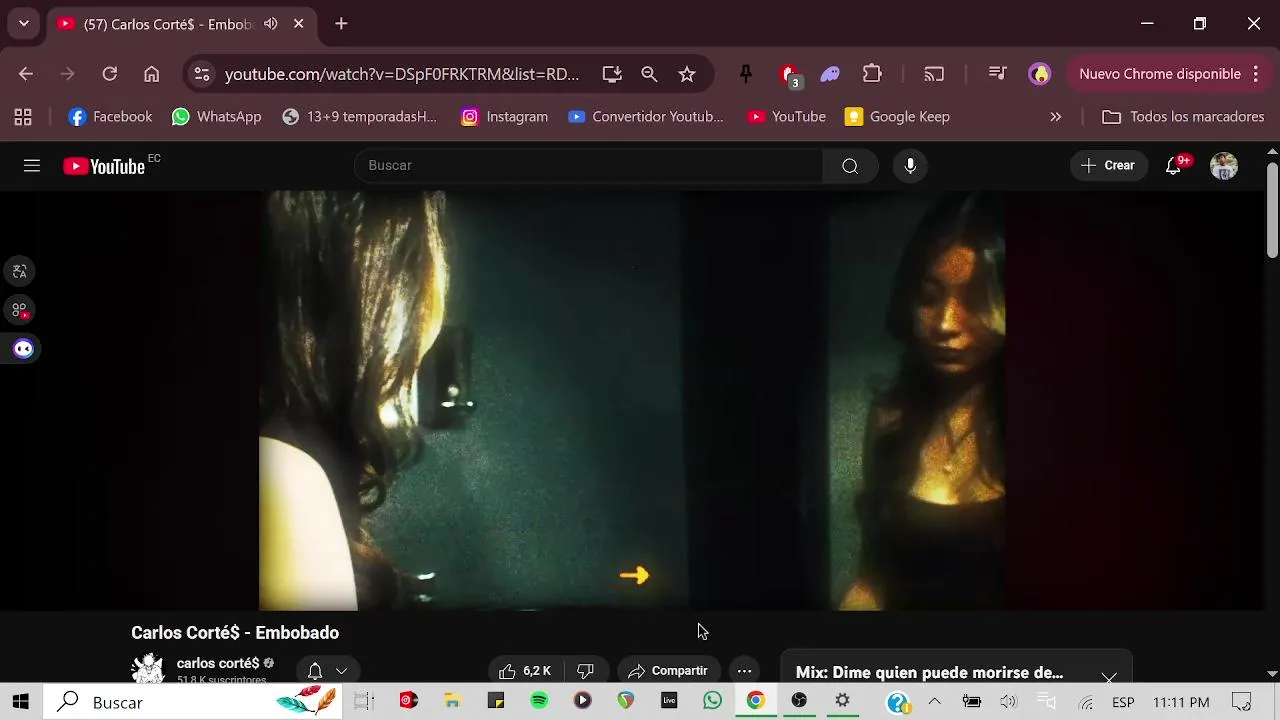Close the Mix playlist panel with the X

1109,678
